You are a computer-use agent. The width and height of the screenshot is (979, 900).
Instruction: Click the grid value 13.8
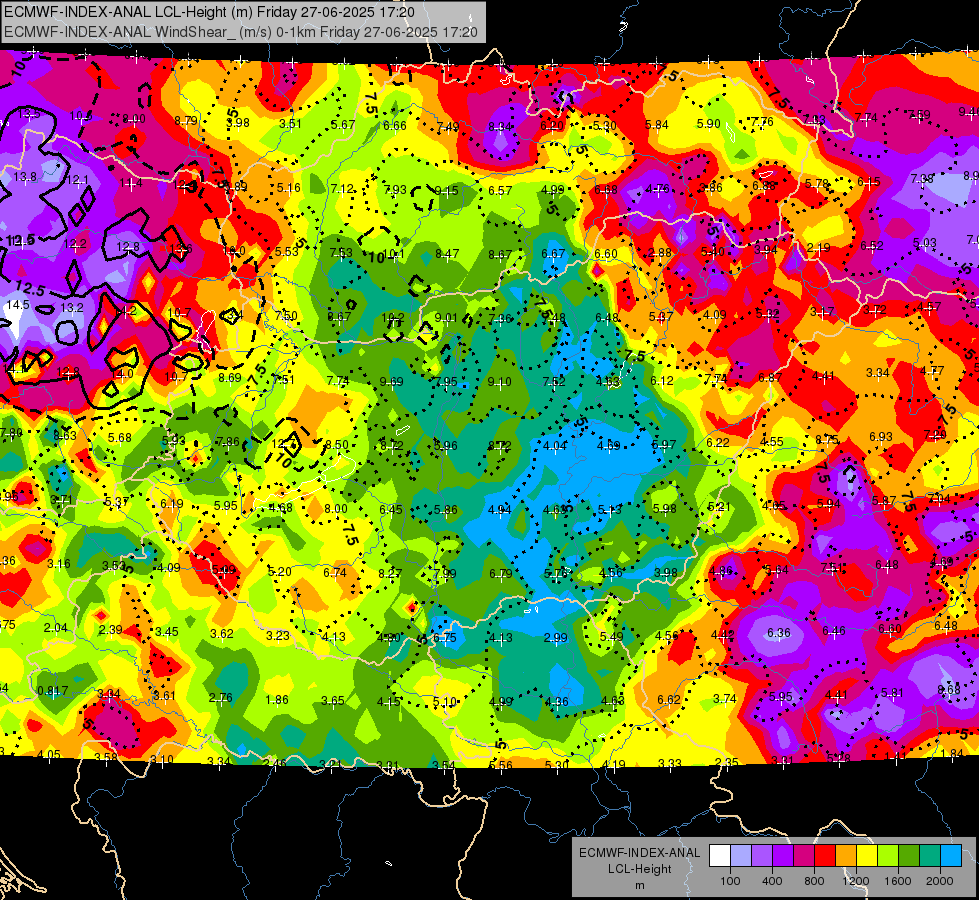pos(25,177)
